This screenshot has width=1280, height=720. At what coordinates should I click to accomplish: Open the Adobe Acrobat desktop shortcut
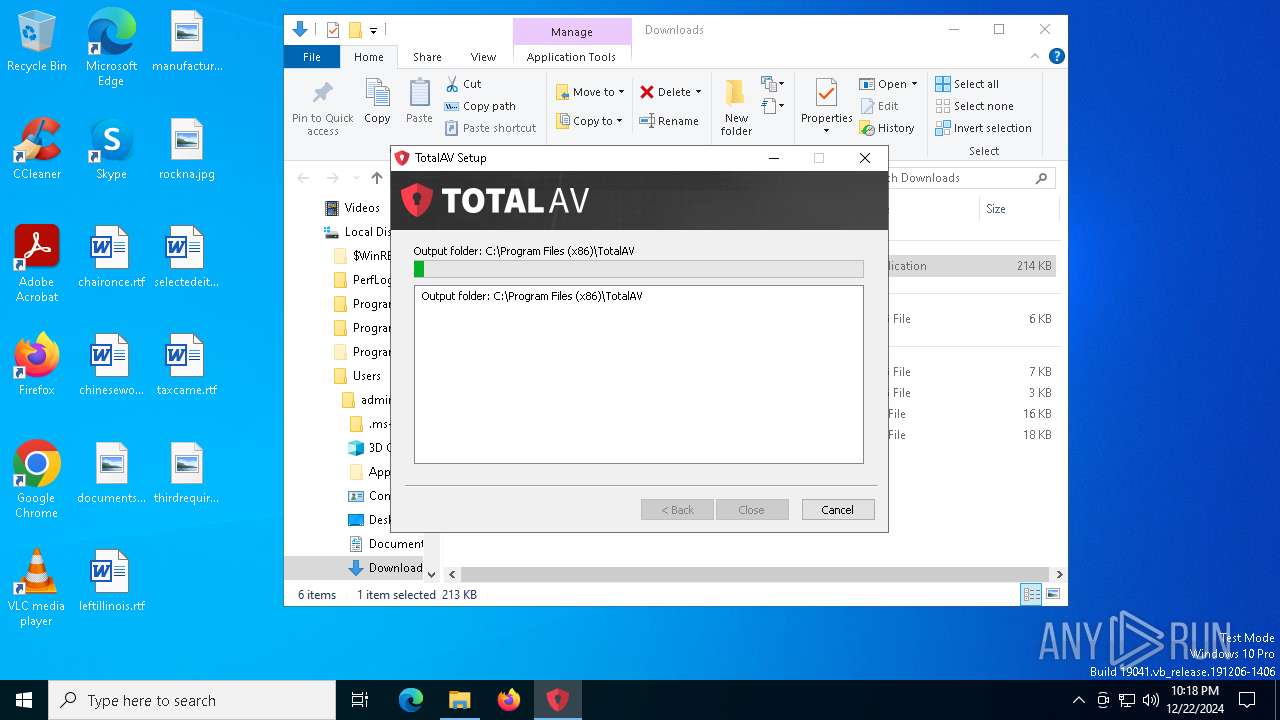pyautogui.click(x=37, y=264)
